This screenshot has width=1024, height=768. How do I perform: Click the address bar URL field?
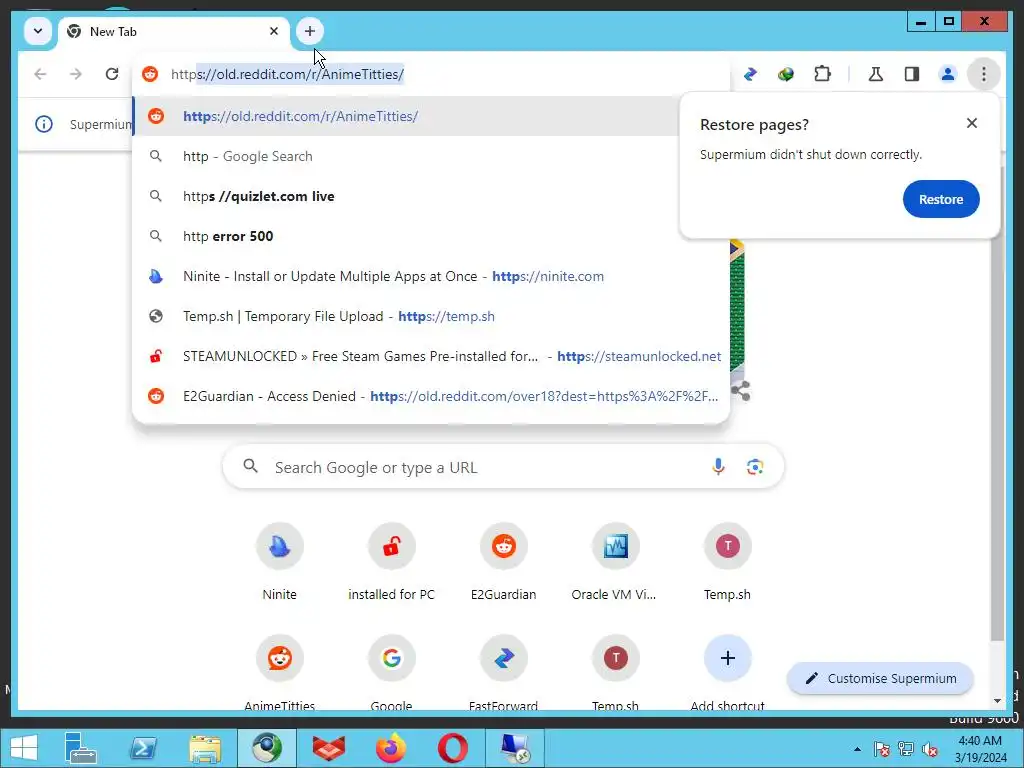[431, 74]
